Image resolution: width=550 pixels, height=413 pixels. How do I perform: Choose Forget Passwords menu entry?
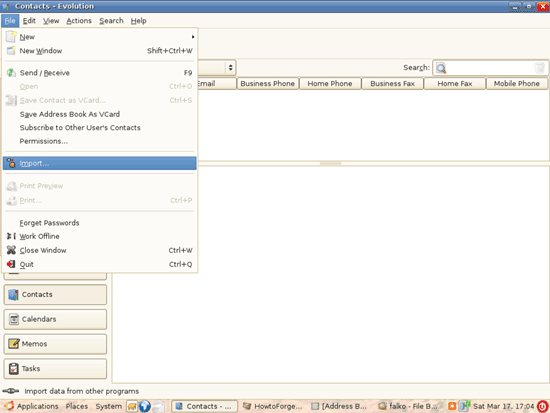(x=100, y=223)
